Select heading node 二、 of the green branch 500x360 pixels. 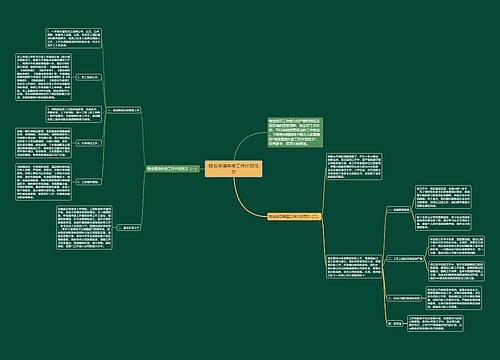pyautogui.click(x=129, y=228)
